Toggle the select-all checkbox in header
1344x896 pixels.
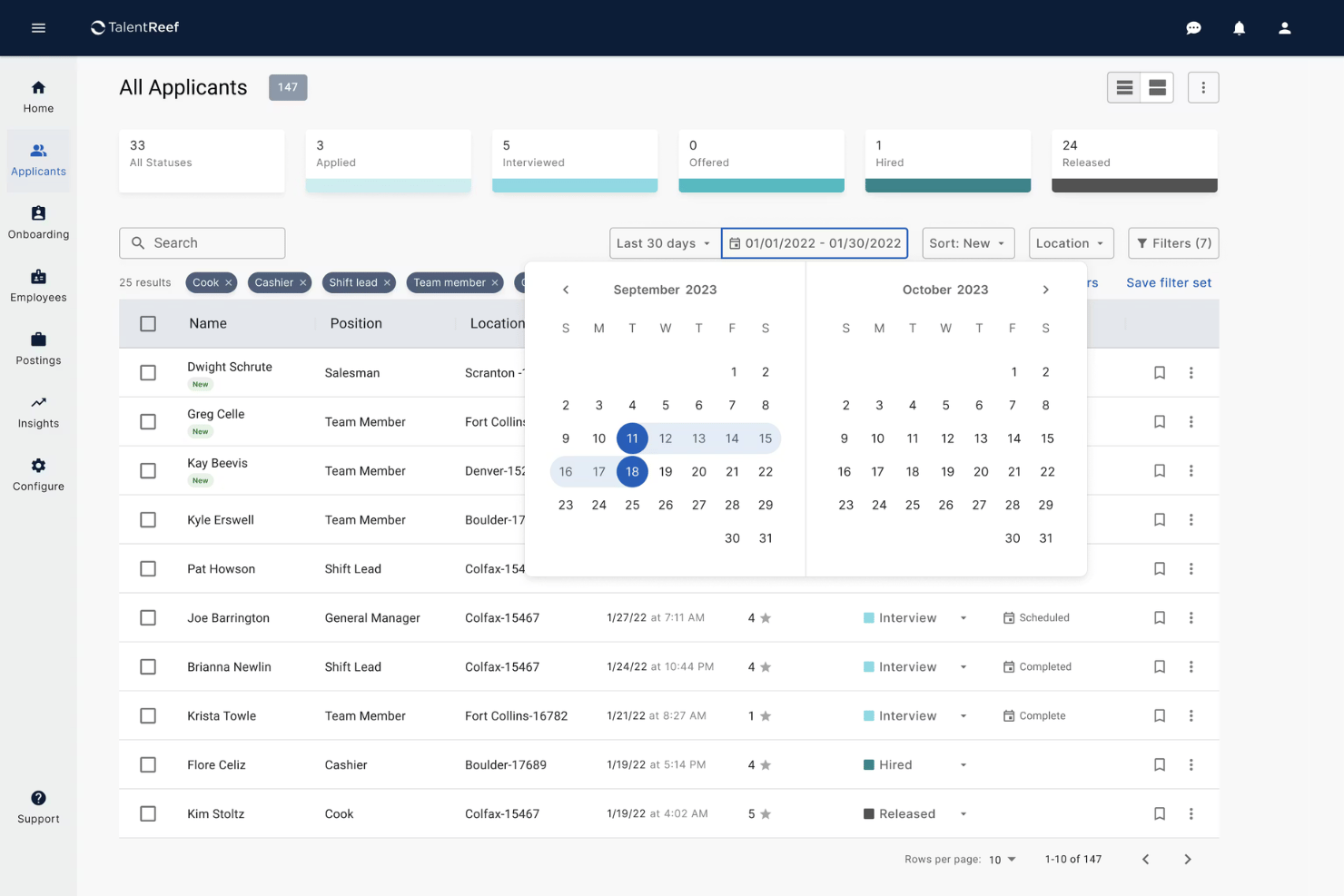pos(148,324)
